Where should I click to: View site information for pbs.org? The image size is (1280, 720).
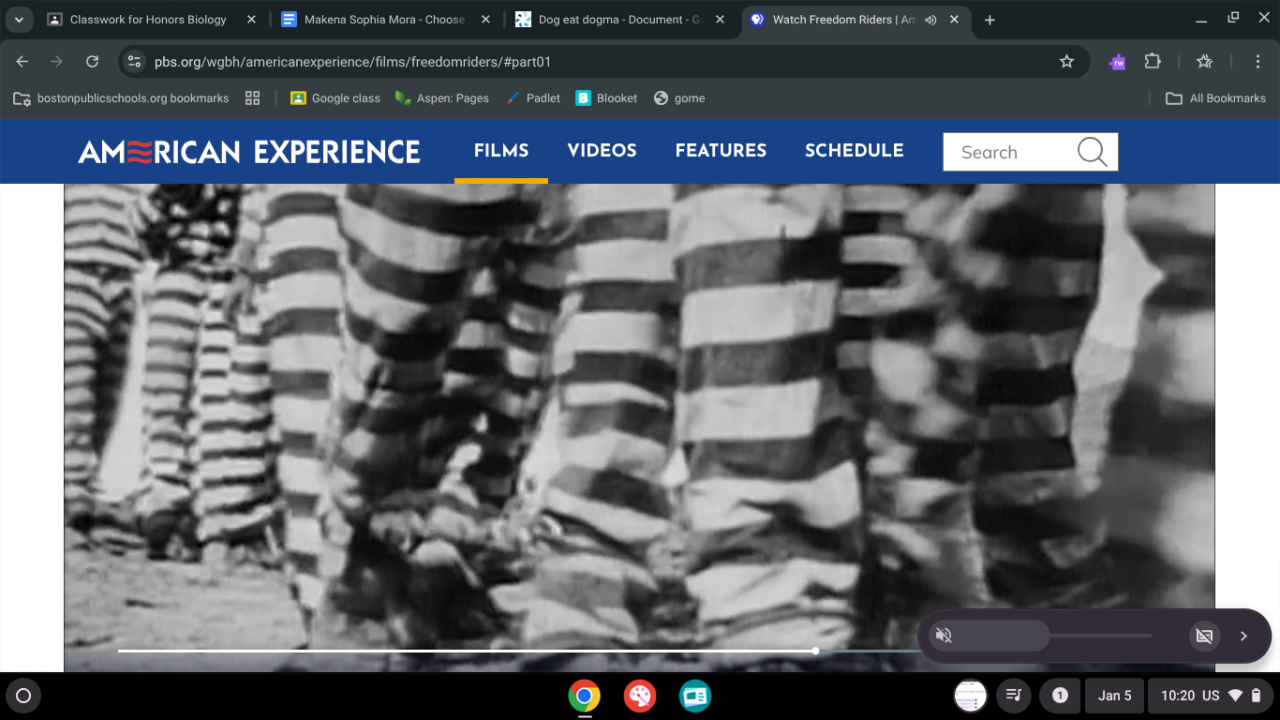pyautogui.click(x=134, y=62)
